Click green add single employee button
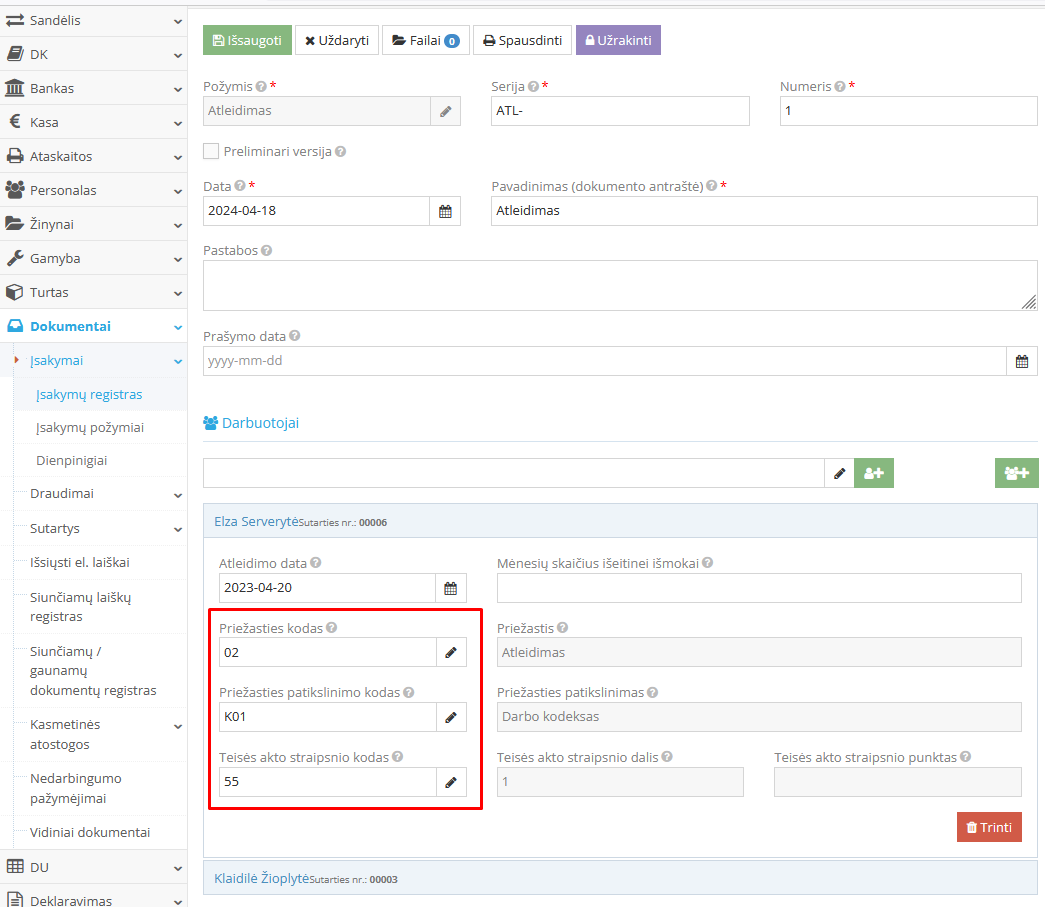This screenshot has height=907, width=1045. coord(873,473)
